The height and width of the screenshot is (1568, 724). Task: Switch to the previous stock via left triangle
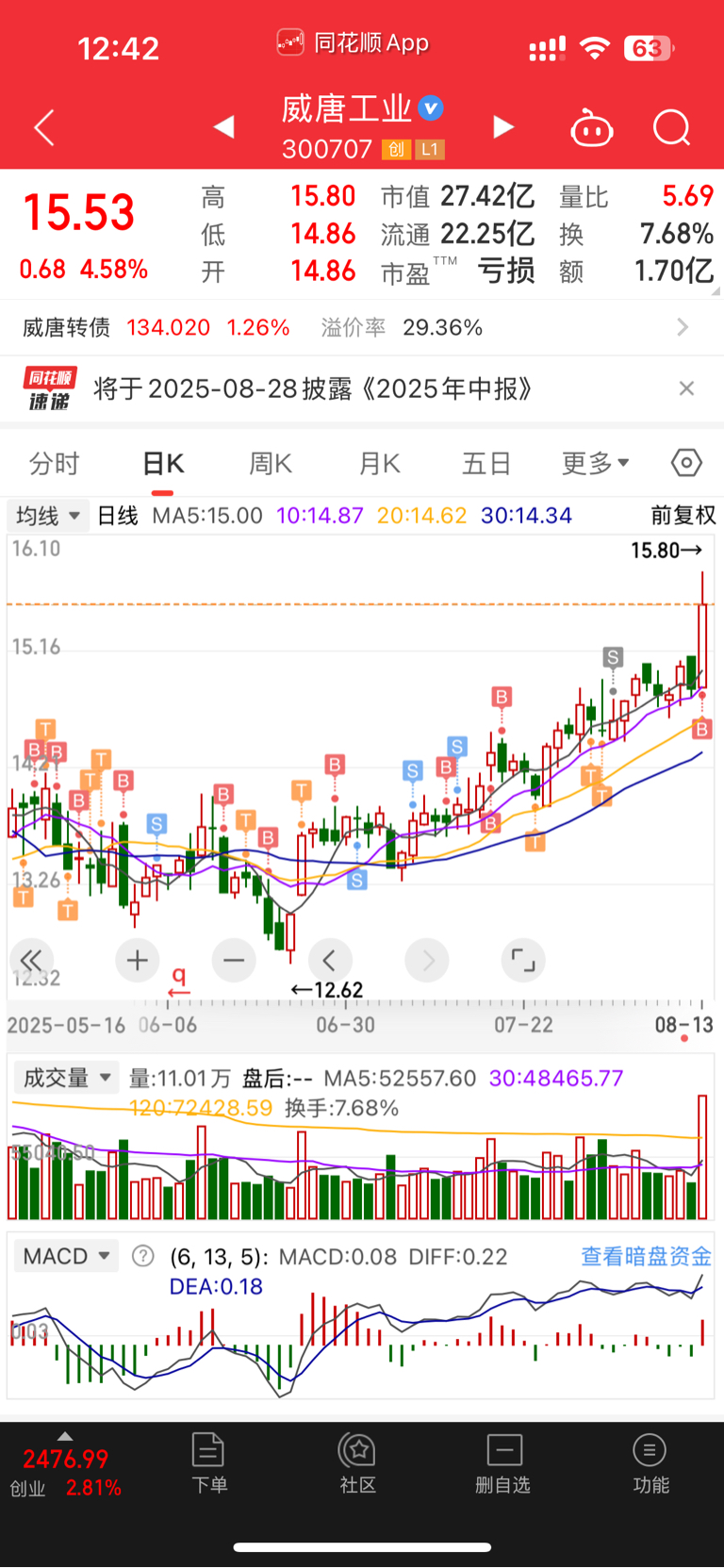(223, 126)
